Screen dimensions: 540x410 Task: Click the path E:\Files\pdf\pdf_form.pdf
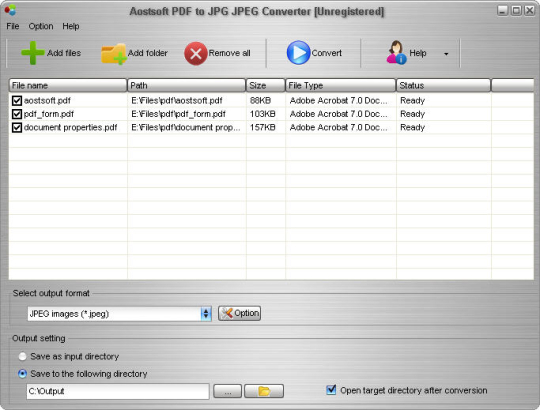pos(178,114)
